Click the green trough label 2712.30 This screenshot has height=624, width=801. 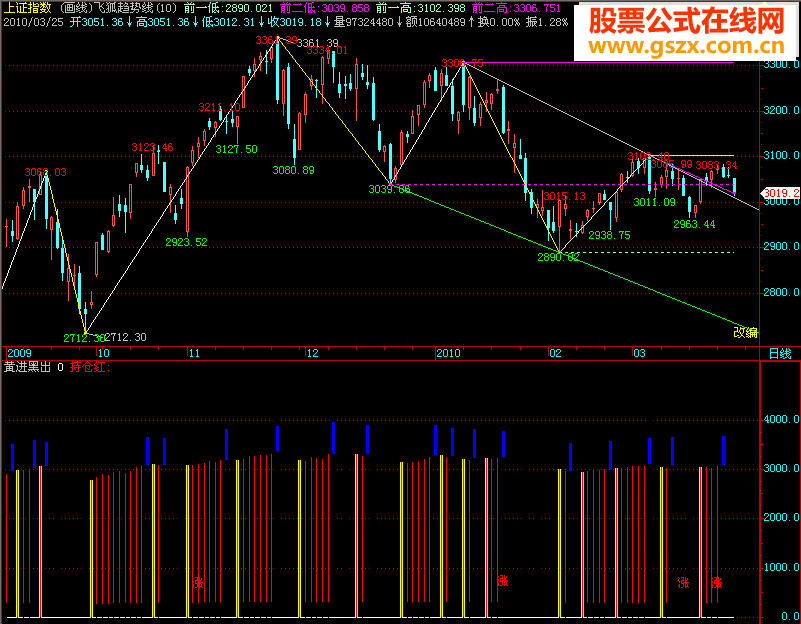84,338
